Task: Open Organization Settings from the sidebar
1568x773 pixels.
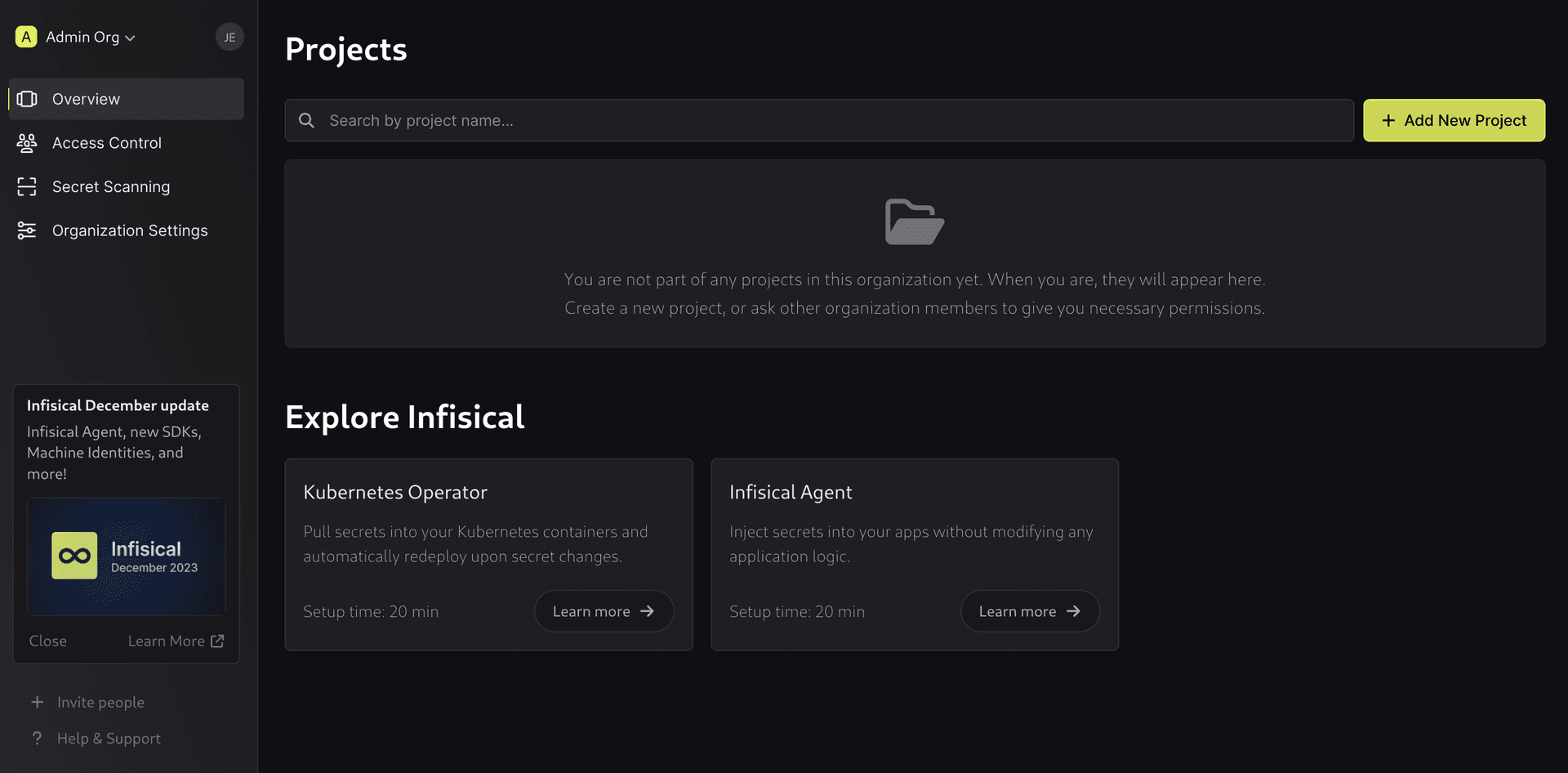Action: pyautogui.click(x=130, y=231)
